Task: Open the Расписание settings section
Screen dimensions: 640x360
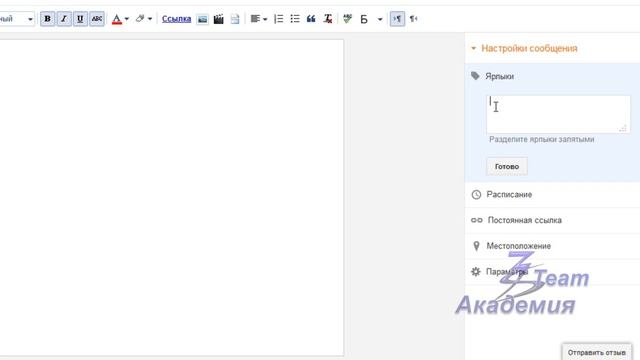Action: 553,195
